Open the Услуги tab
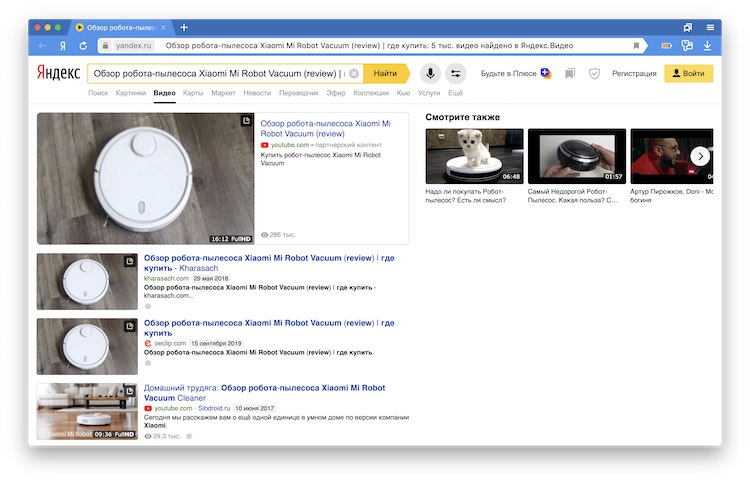The width and height of the screenshot is (750, 483). pyautogui.click(x=429, y=93)
